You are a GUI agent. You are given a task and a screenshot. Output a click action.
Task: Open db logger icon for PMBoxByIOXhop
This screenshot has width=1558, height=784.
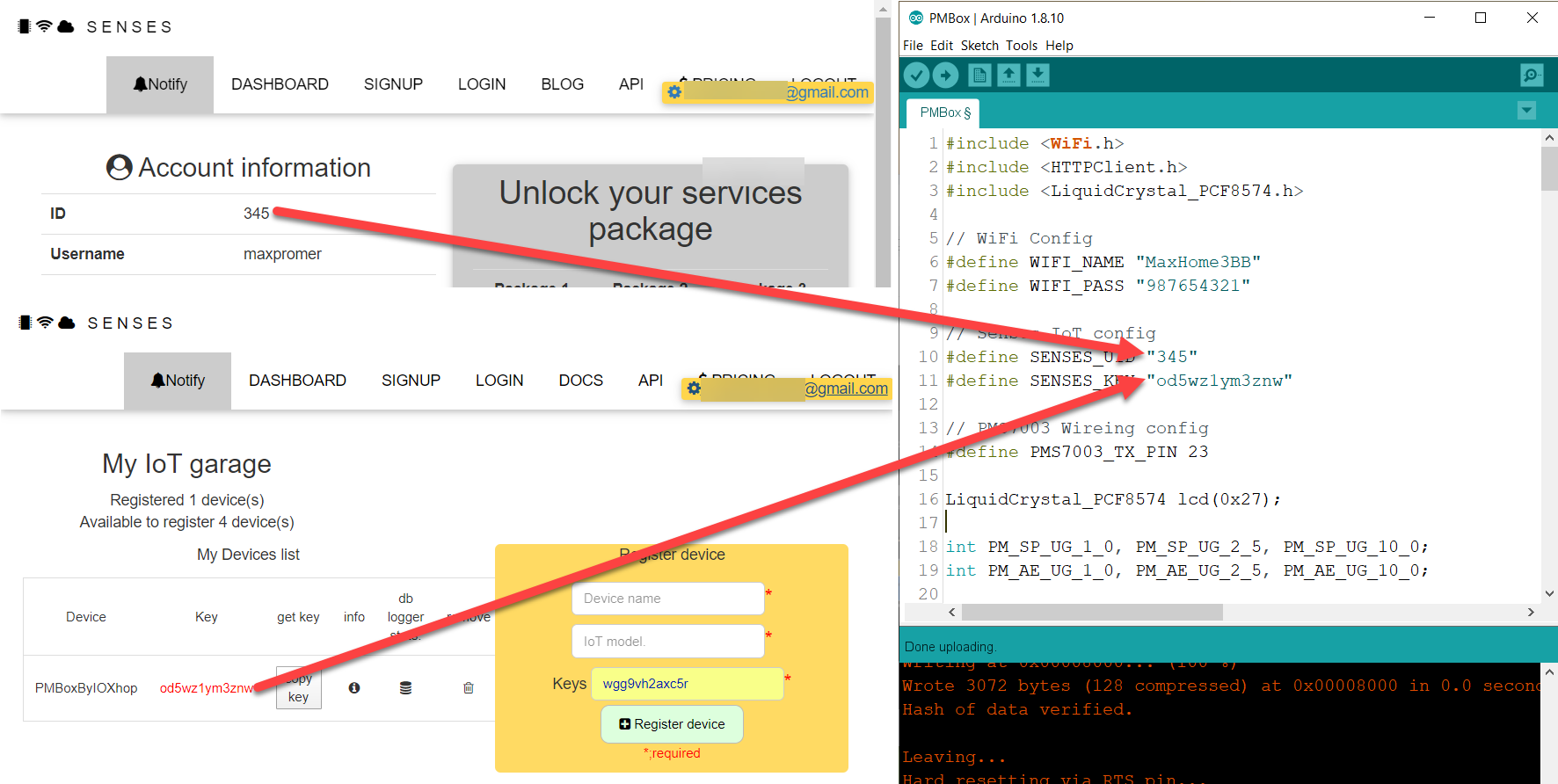pos(405,688)
